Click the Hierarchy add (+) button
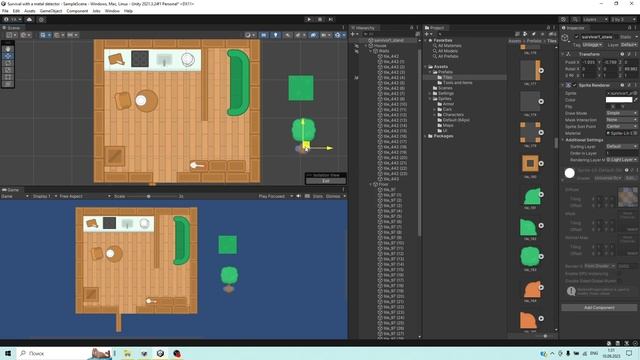Viewport: 640px width, 360px height. tap(354, 34)
